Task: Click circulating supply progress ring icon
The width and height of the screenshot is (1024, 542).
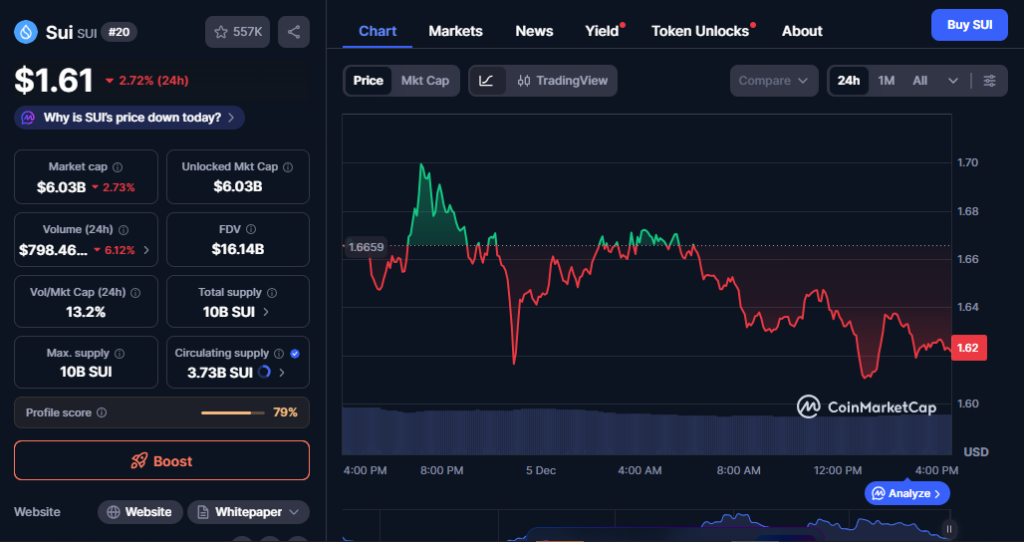Action: [x=264, y=372]
